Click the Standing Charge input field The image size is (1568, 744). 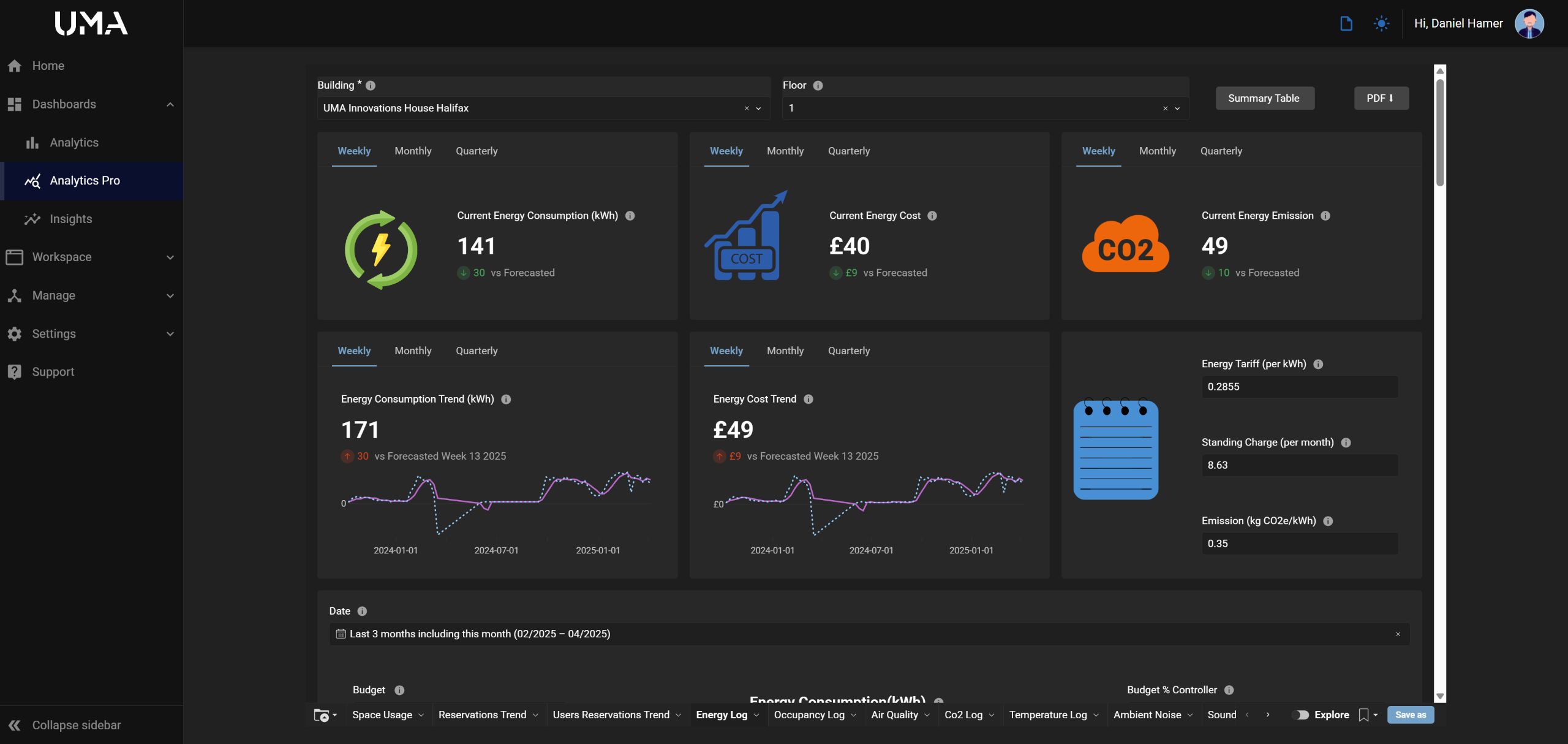pyautogui.click(x=1299, y=465)
